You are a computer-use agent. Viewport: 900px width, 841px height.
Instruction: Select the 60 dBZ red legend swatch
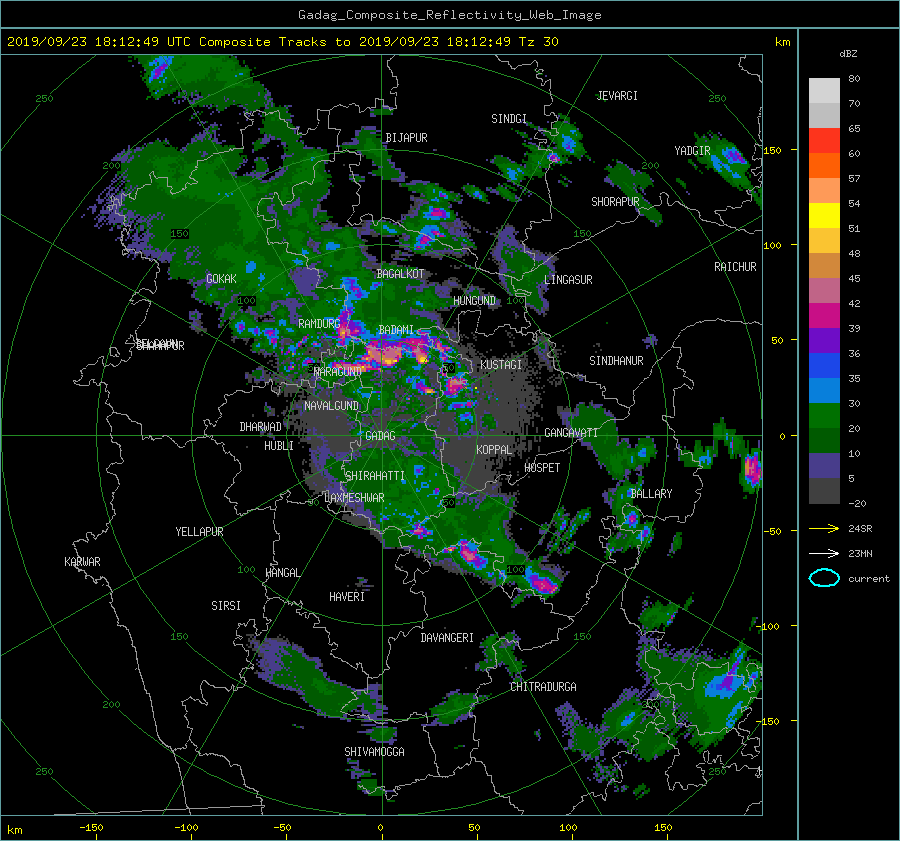tap(824, 140)
